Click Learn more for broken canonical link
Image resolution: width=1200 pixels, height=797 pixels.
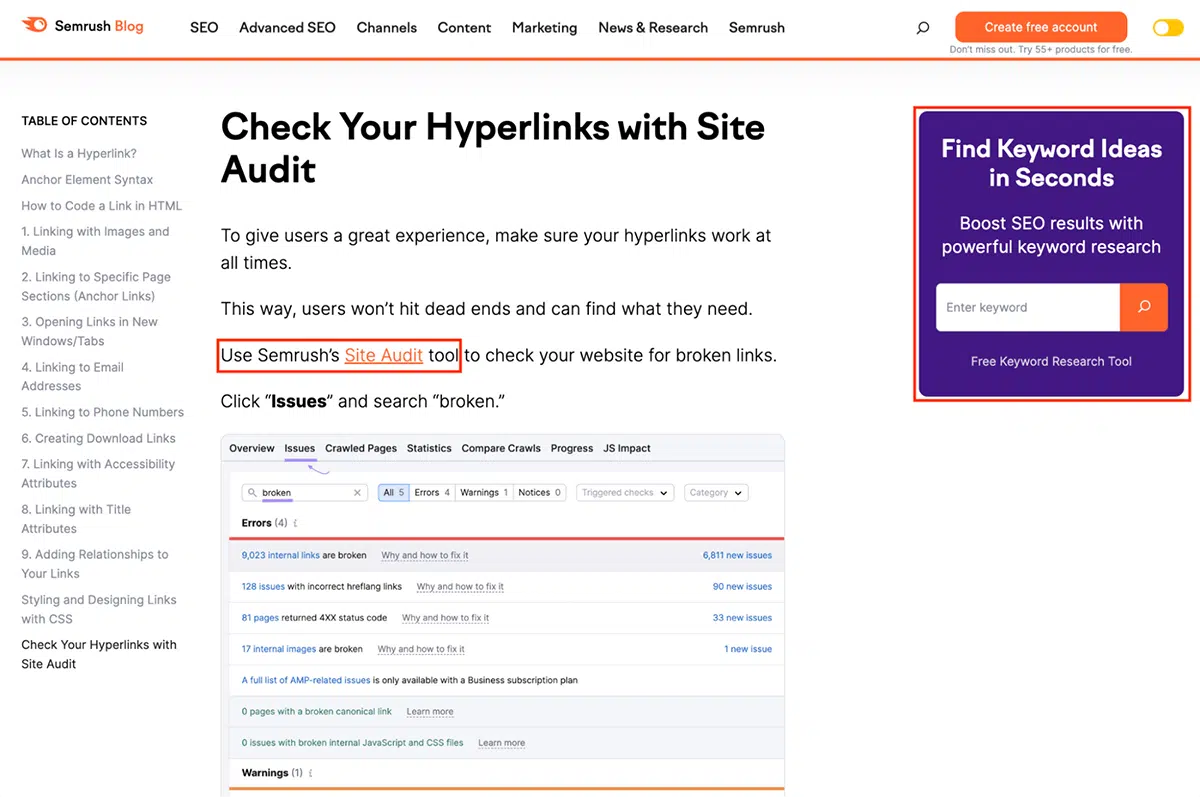tap(430, 712)
